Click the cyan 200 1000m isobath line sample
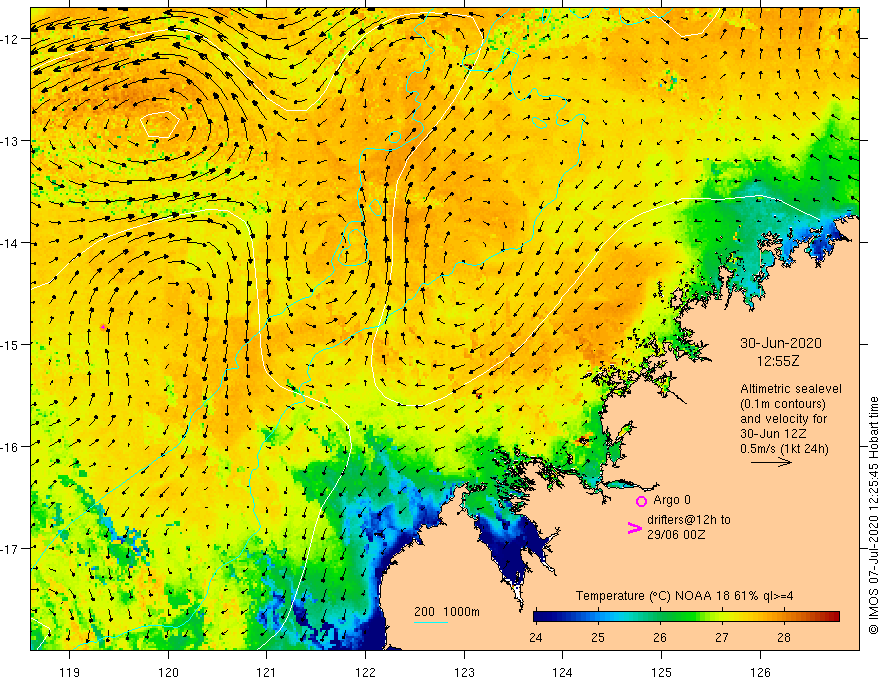 click(x=430, y=622)
